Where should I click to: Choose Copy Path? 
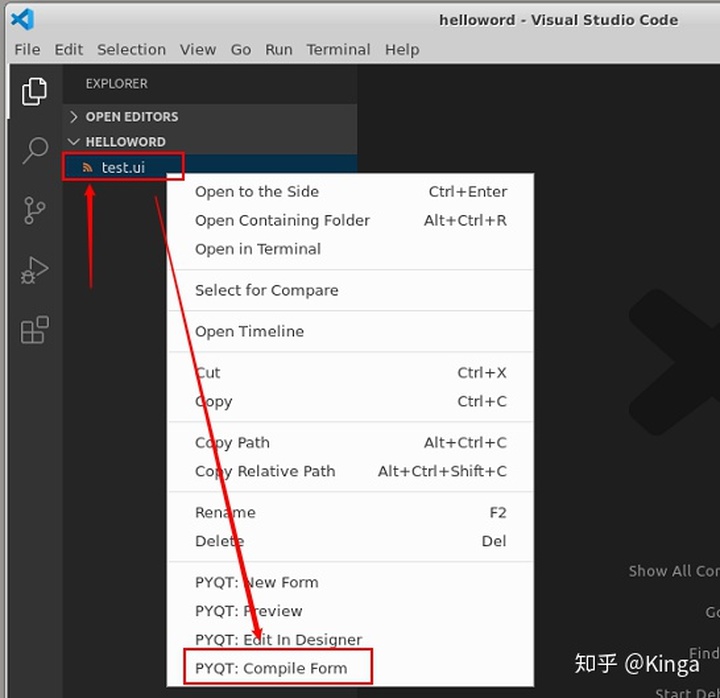[x=350, y=443]
